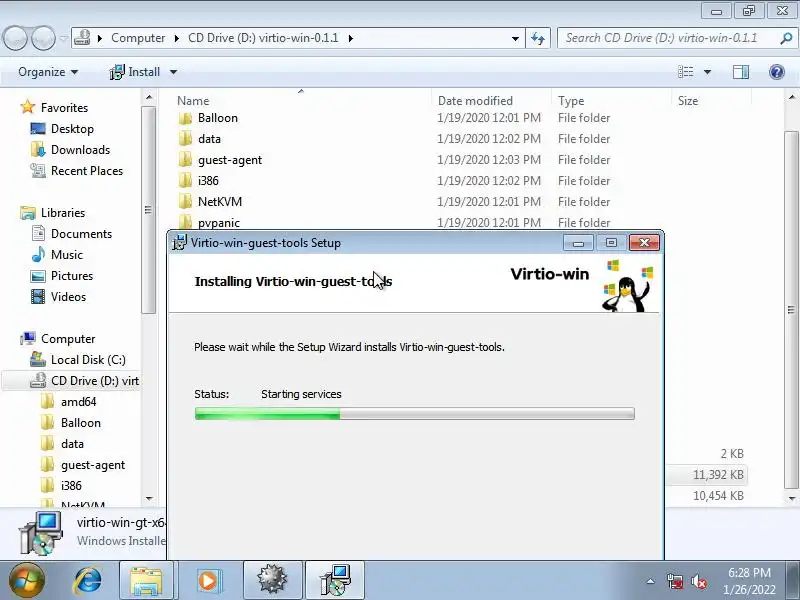Toggle the preview pane icon
This screenshot has width=800, height=600.
point(741,72)
